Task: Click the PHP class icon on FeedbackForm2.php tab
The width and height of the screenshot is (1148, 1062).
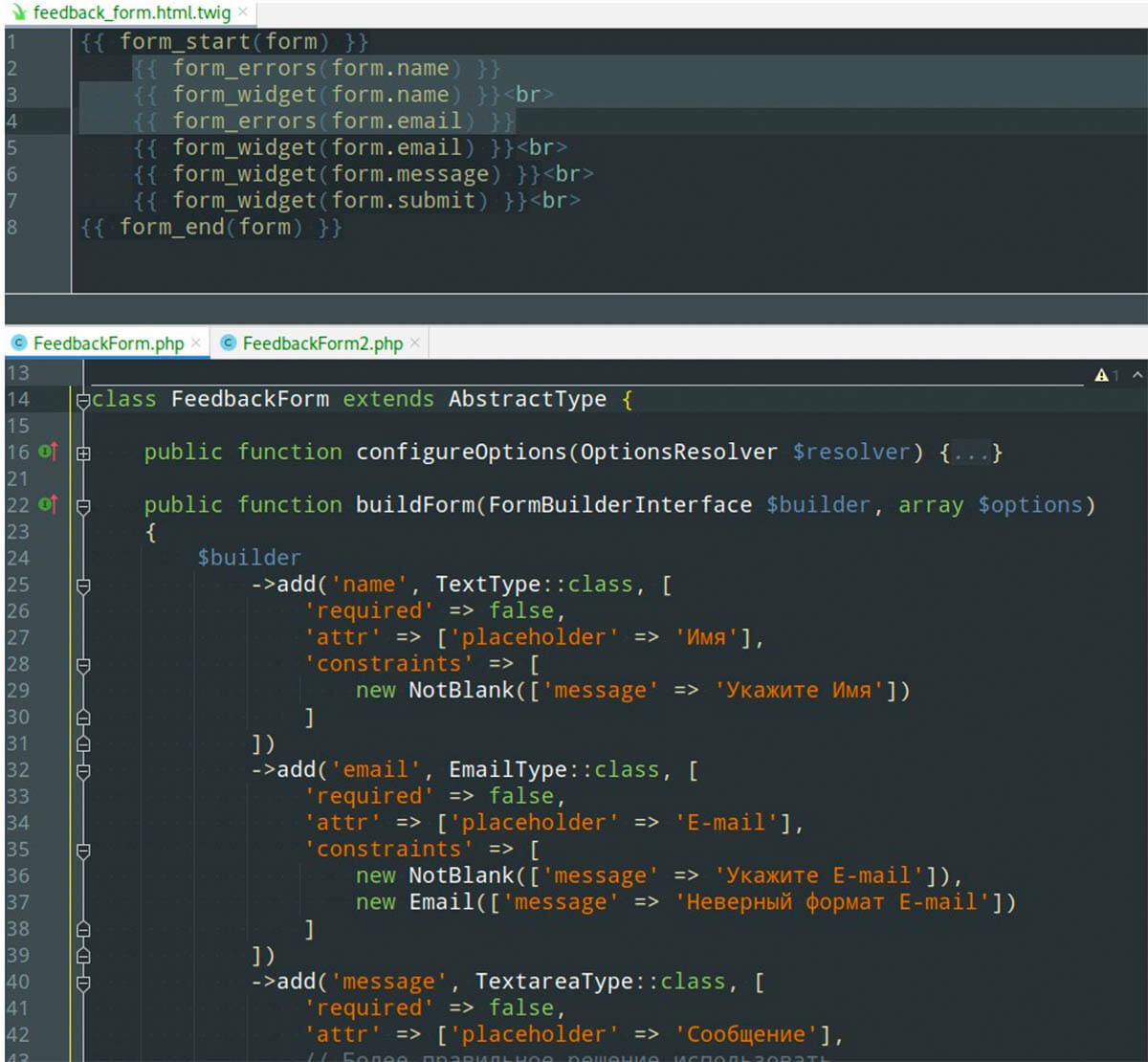Action: point(228,343)
